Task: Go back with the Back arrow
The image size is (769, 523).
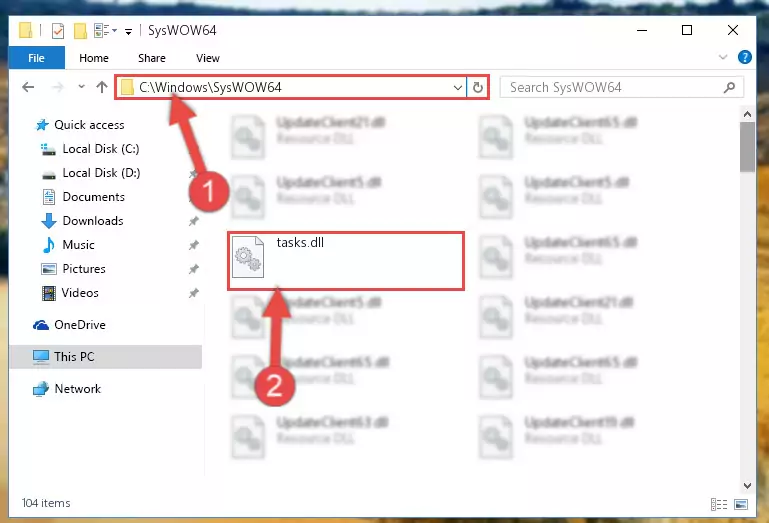Action: (x=28, y=87)
